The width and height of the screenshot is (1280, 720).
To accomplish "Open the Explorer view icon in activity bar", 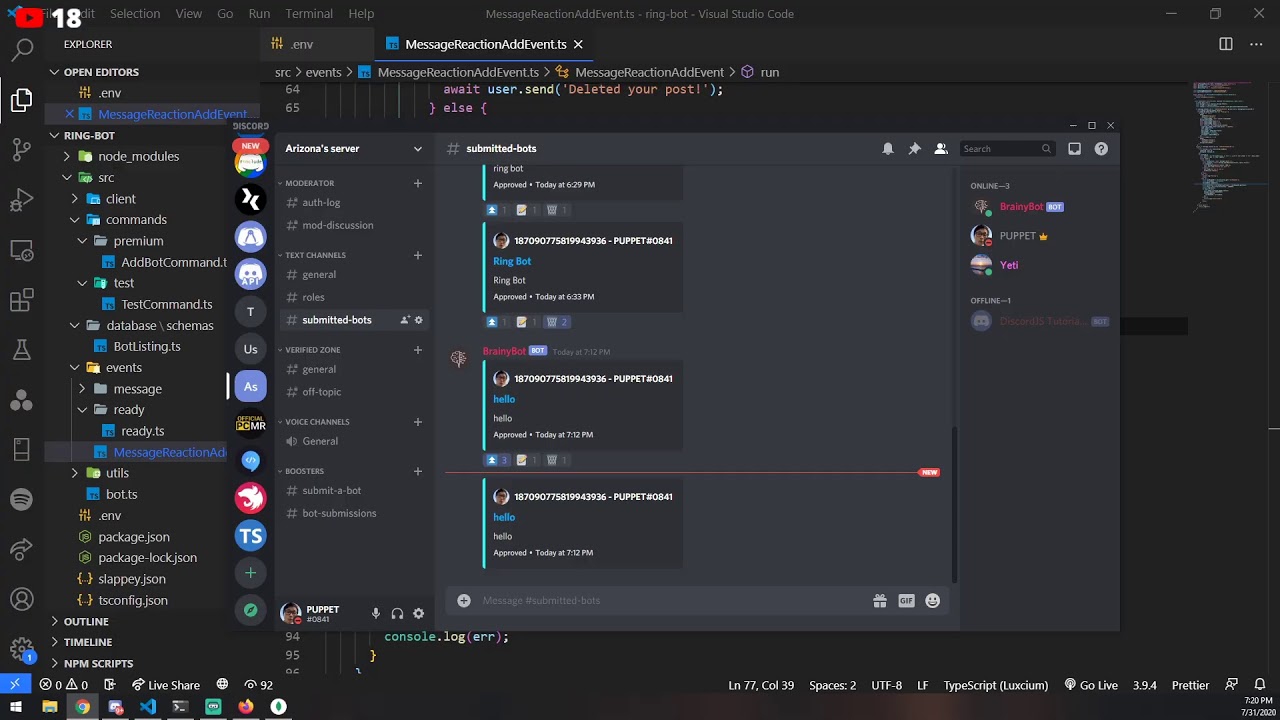I will [x=22, y=100].
